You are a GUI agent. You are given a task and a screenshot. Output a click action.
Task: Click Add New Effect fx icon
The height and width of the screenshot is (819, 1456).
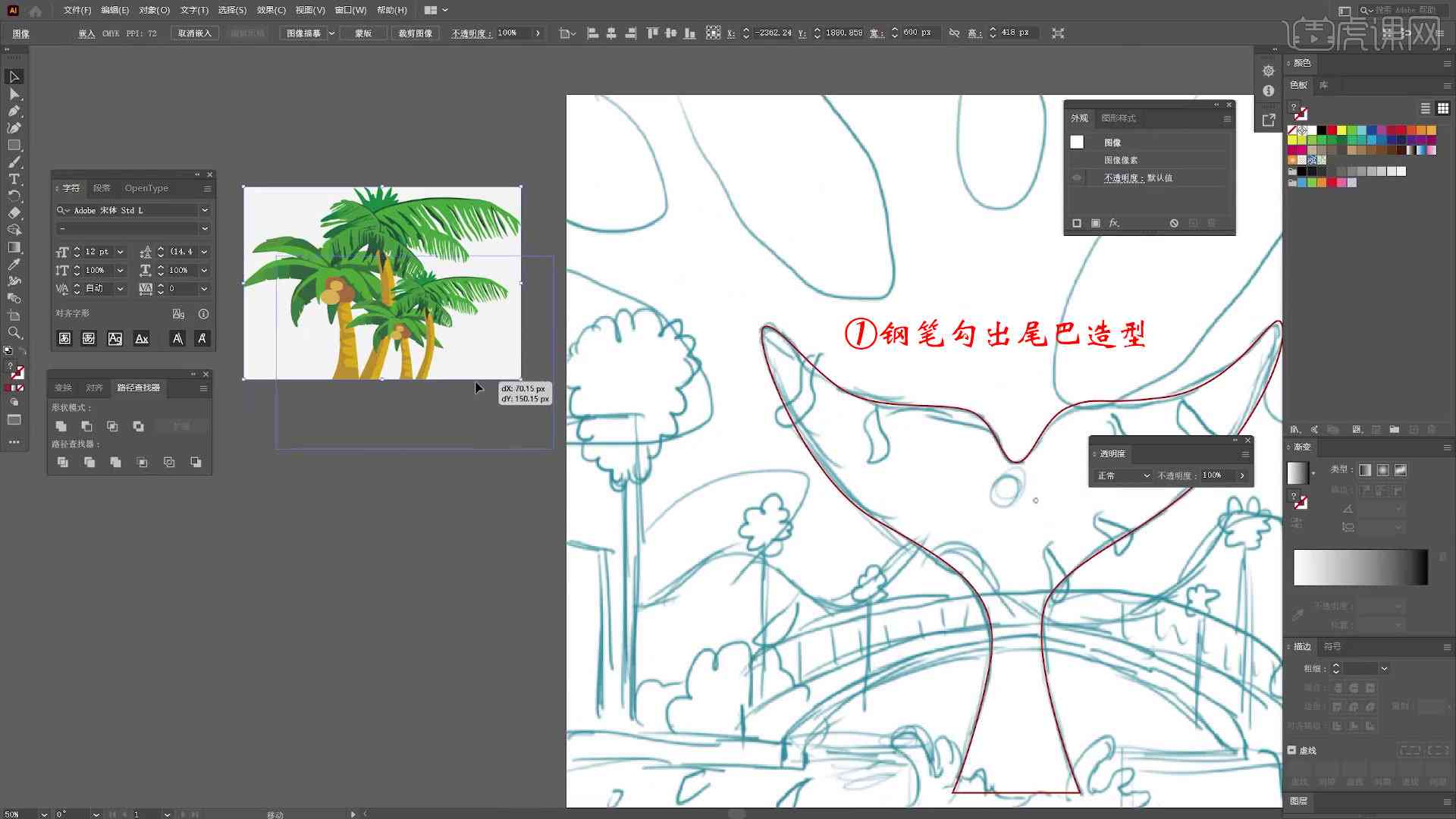[1114, 223]
